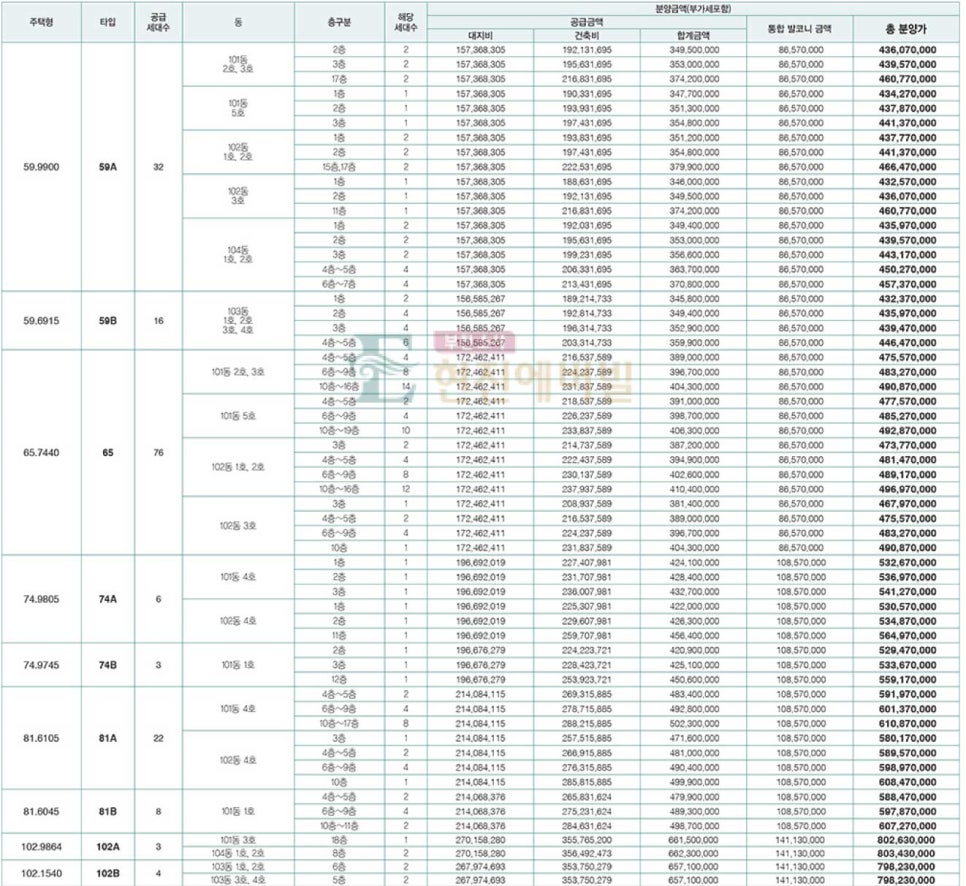
Task: Select the 타입 column header
Action: (x=108, y=22)
